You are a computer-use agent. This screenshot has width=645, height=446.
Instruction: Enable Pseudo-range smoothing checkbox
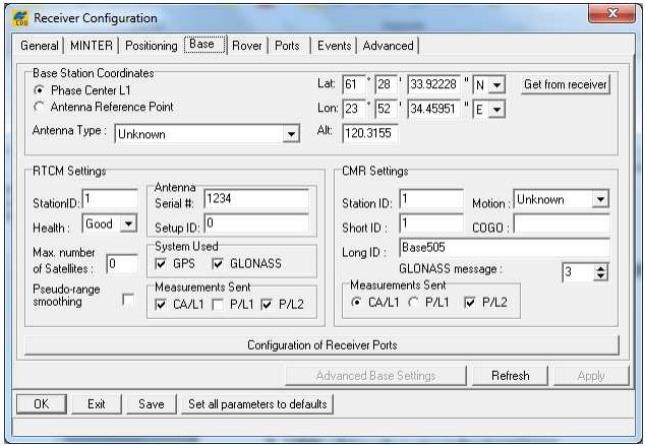[128, 299]
